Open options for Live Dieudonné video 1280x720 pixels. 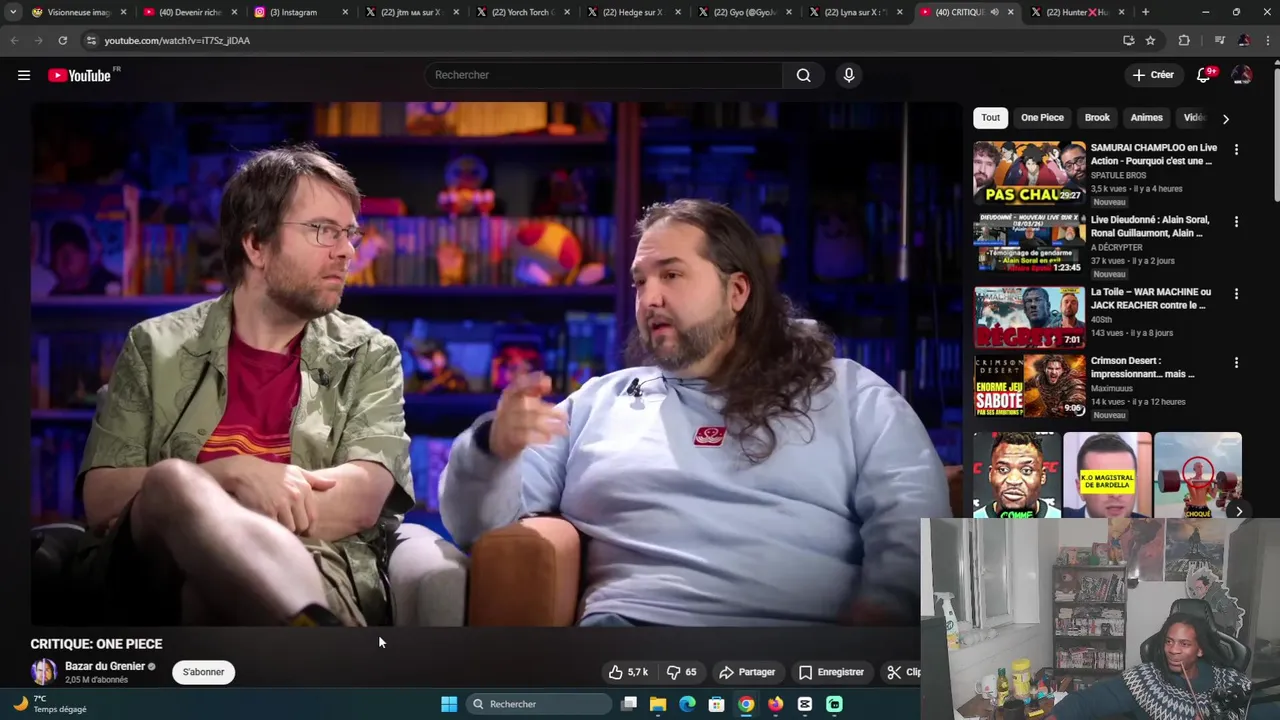[1236, 222]
